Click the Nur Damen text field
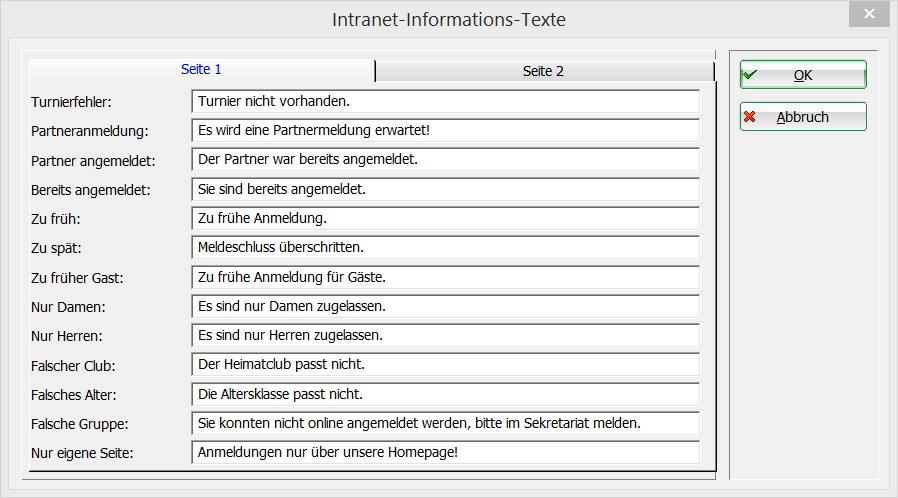The height and width of the screenshot is (498, 898). point(445,306)
